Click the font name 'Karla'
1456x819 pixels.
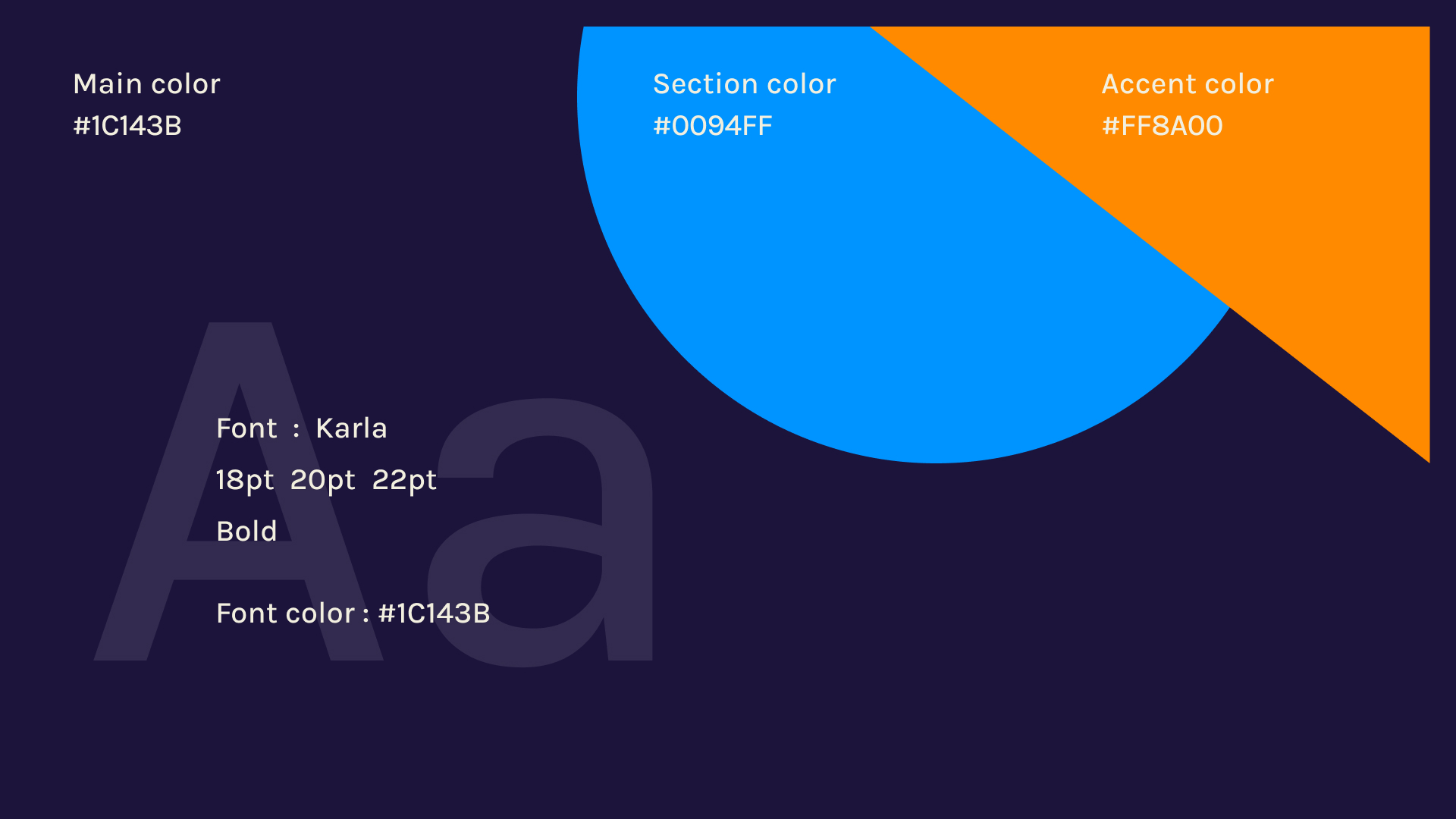pyautogui.click(x=351, y=428)
